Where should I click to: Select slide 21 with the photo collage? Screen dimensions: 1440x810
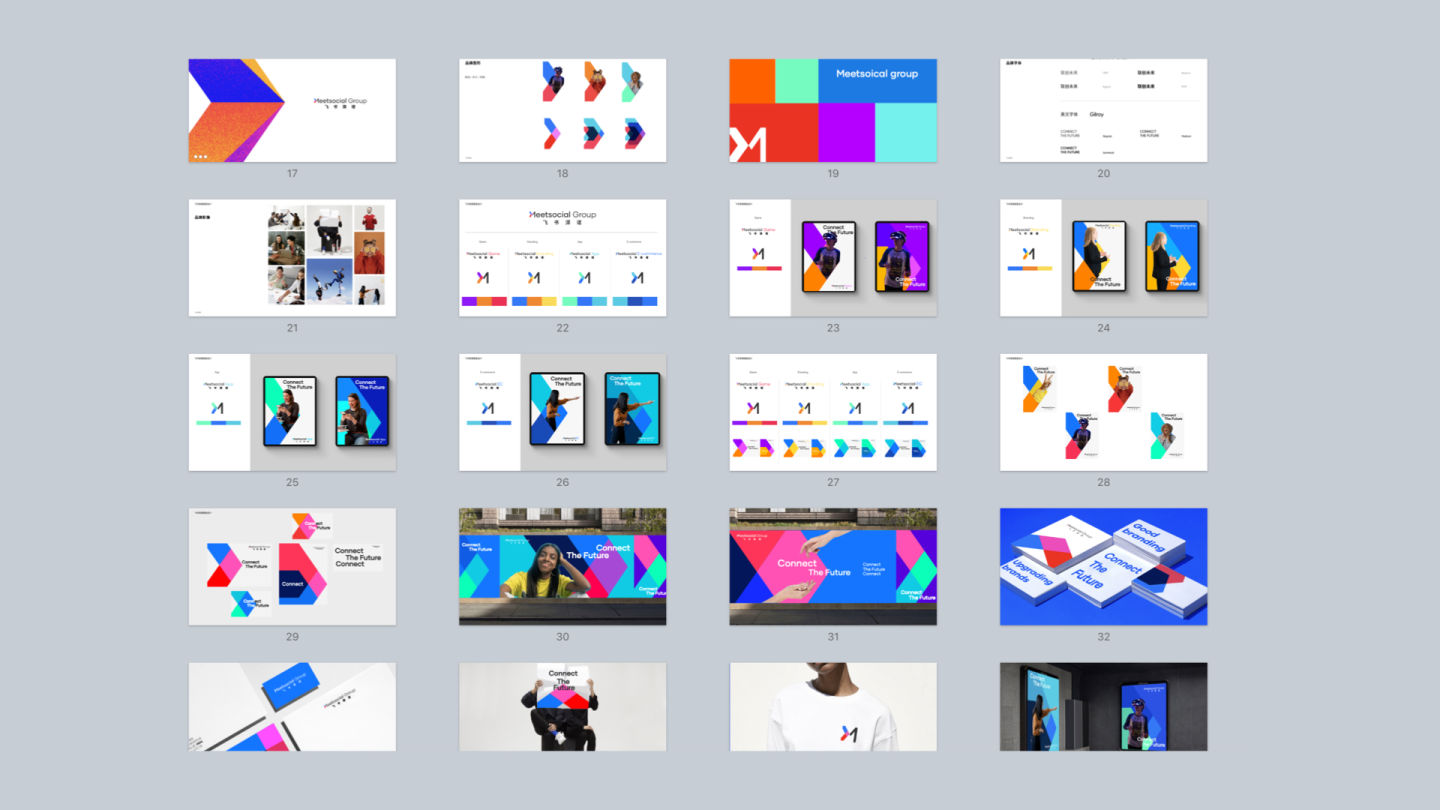click(292, 257)
